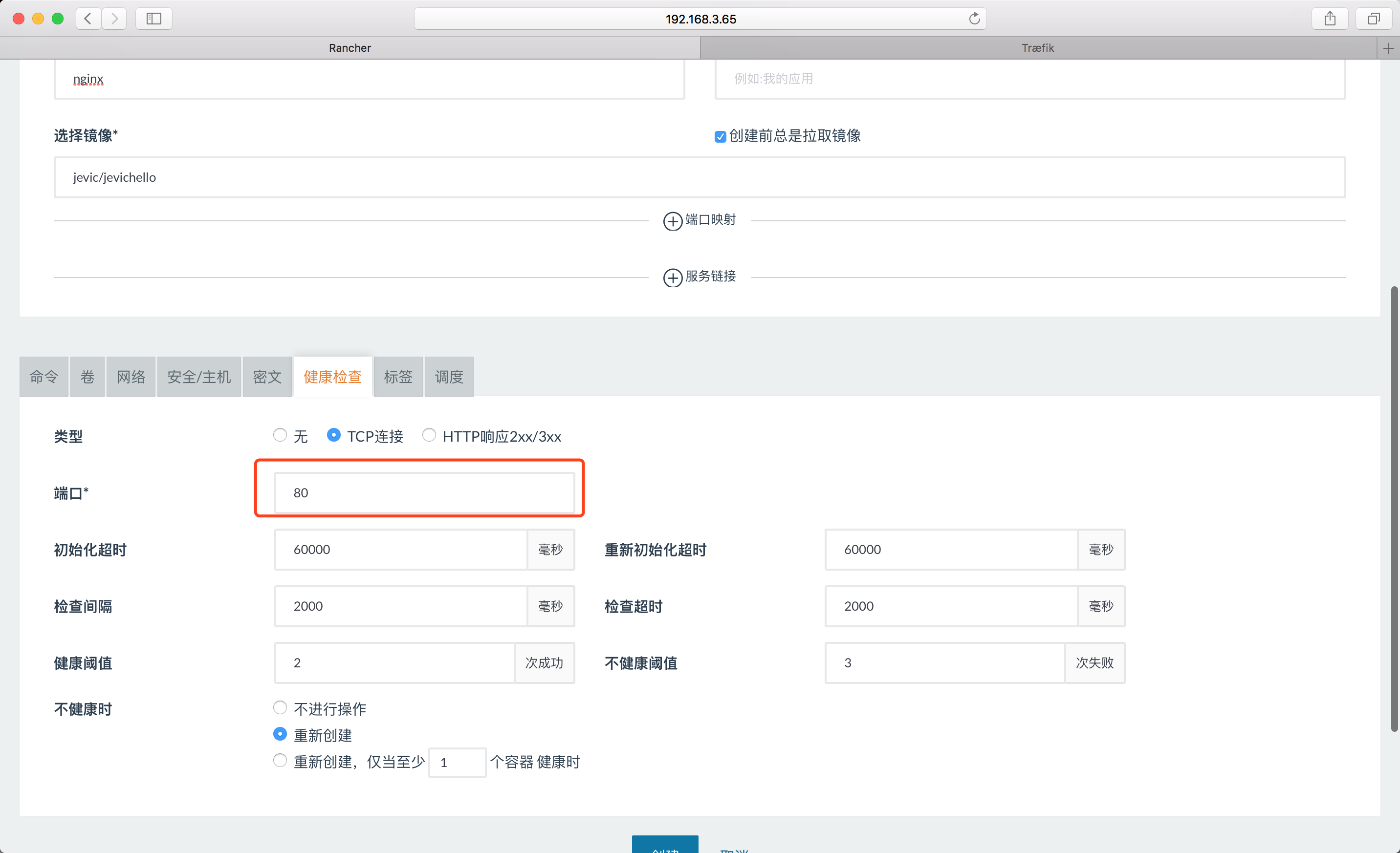Select HTTP响应2xx/3xx radio option
The height and width of the screenshot is (853, 1400).
click(429, 435)
